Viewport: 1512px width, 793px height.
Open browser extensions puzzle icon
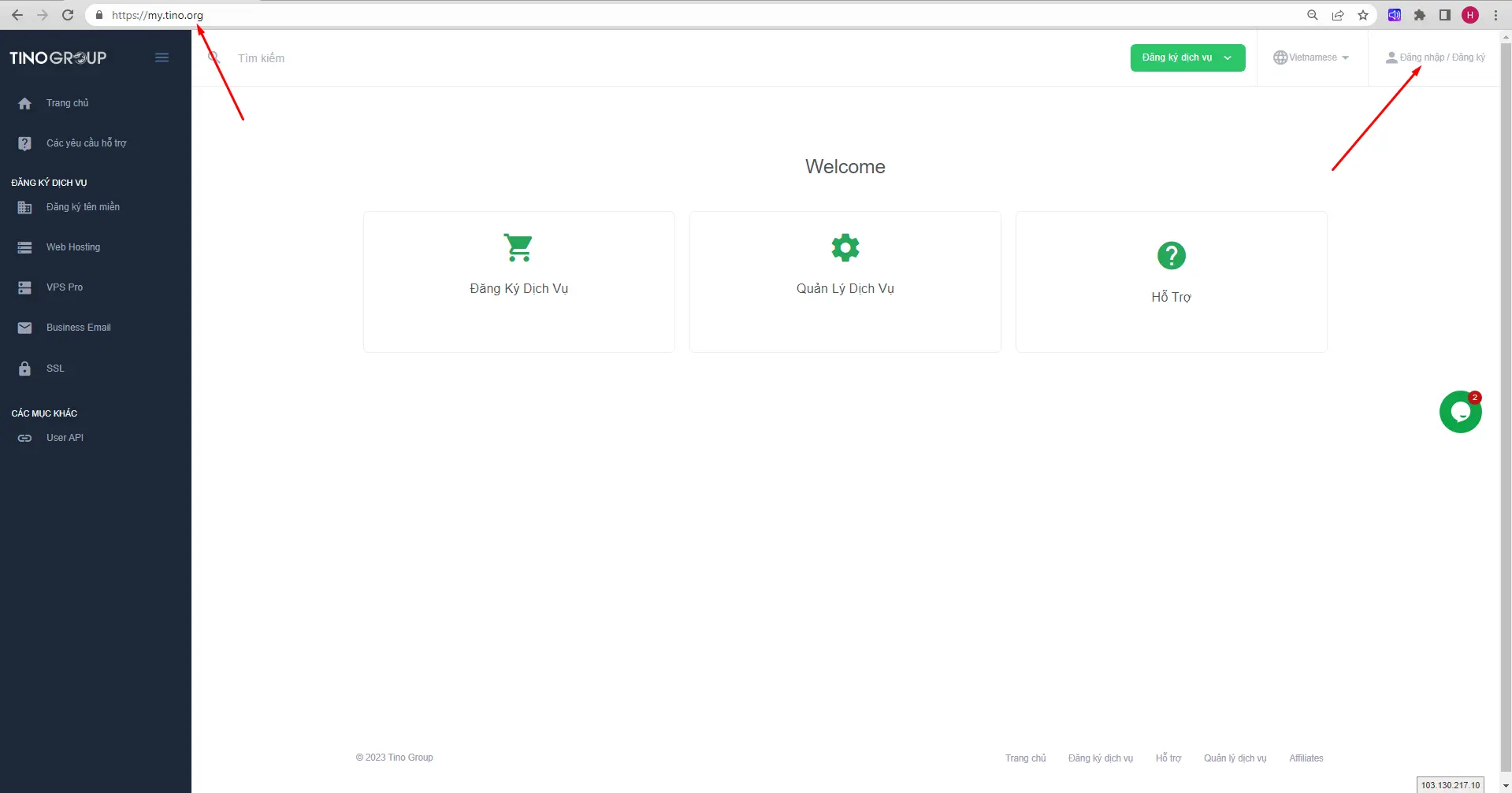tap(1420, 15)
